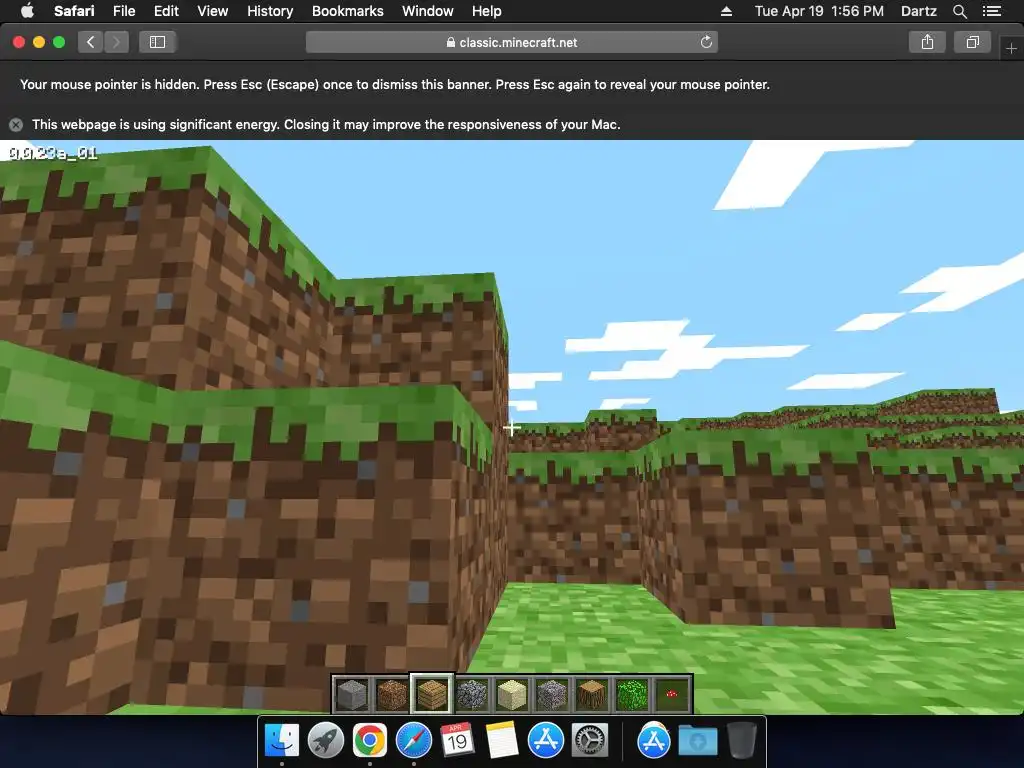Click the eject icon in menu bar
This screenshot has height=768, width=1024.
click(x=726, y=11)
